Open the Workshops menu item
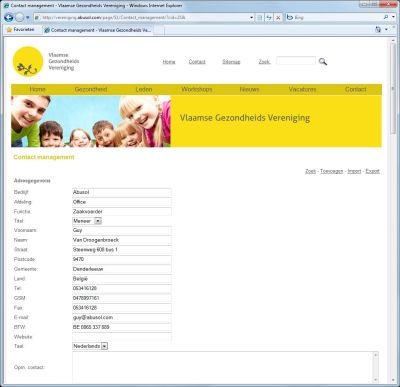This screenshot has height=387, width=400. (x=197, y=89)
